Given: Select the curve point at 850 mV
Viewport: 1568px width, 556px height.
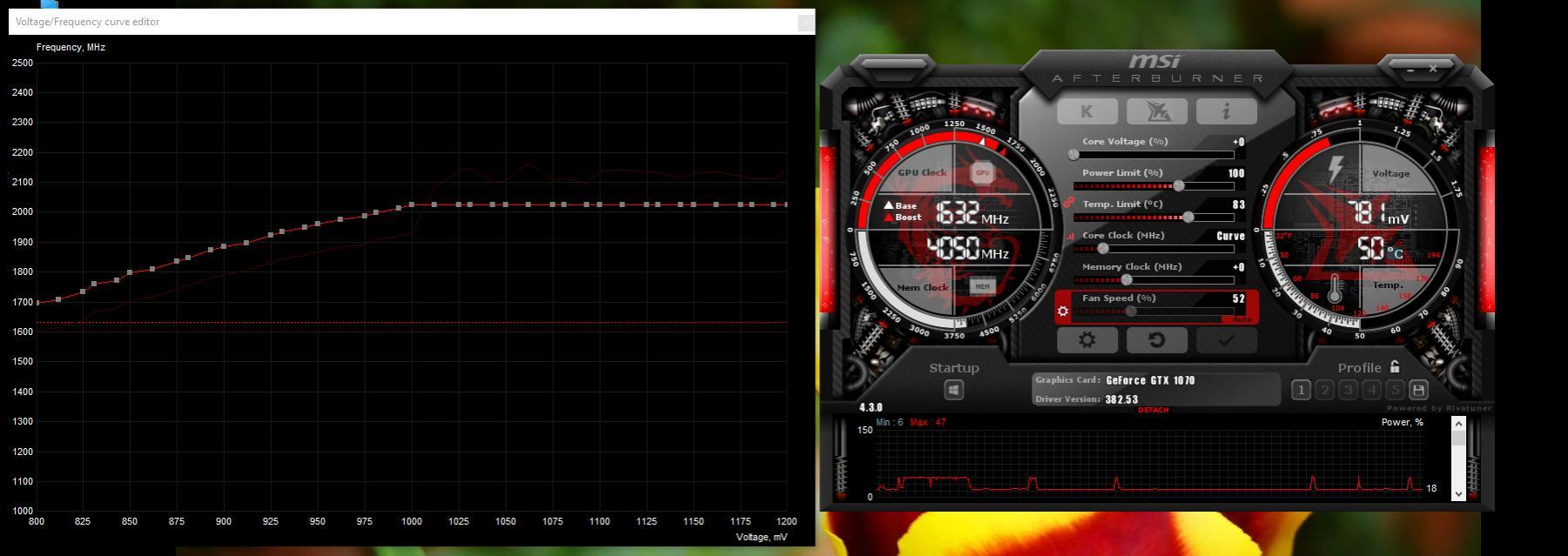Looking at the screenshot, I should [130, 273].
